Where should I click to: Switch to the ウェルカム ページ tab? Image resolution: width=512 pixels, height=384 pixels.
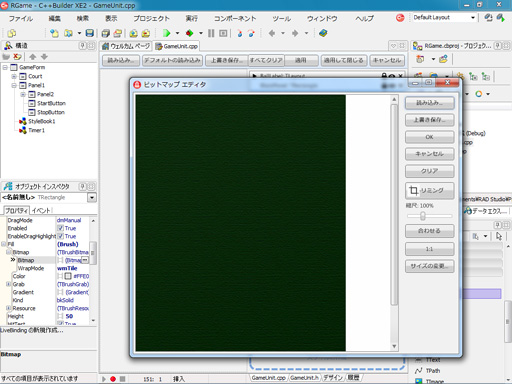click(127, 46)
